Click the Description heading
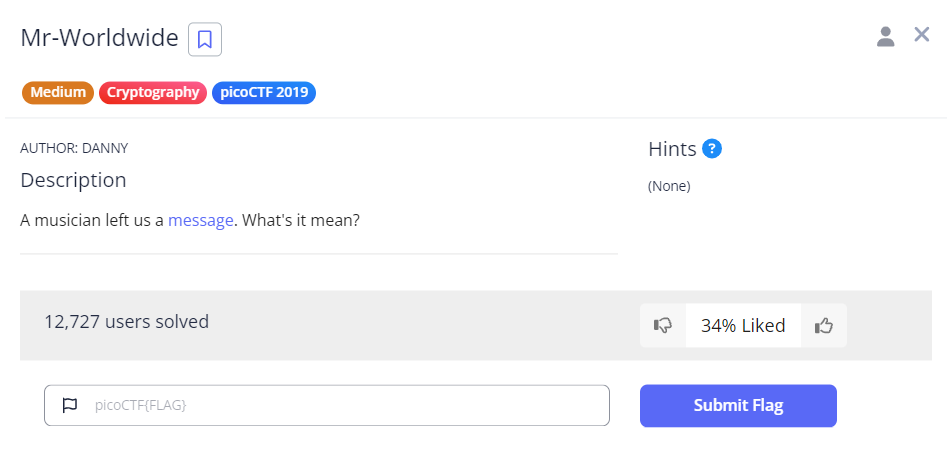The height and width of the screenshot is (454, 949). 73,180
